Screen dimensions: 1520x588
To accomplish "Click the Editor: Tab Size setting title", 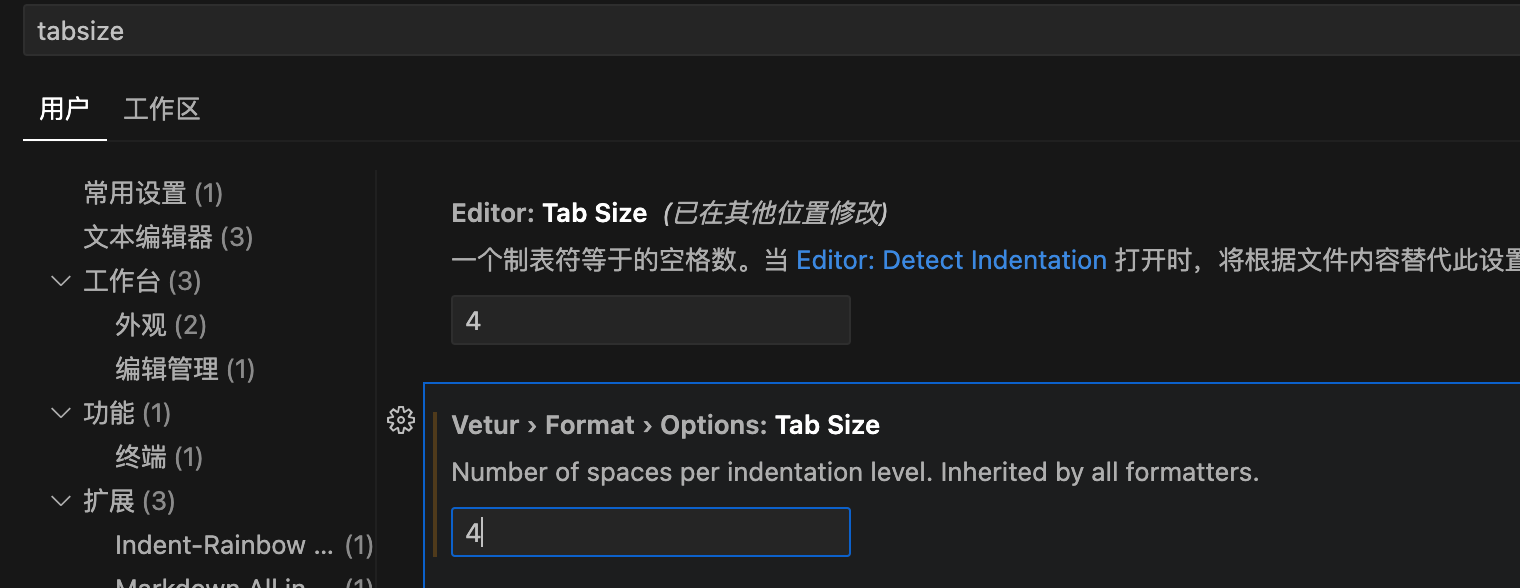I will point(549,213).
